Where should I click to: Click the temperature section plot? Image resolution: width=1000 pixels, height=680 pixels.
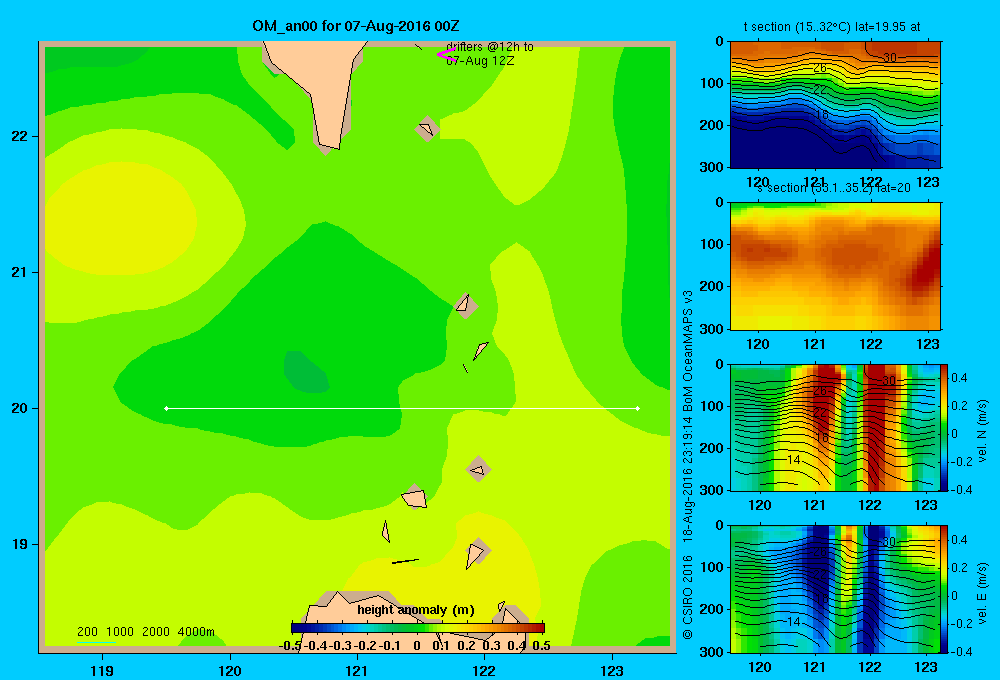click(x=835, y=105)
